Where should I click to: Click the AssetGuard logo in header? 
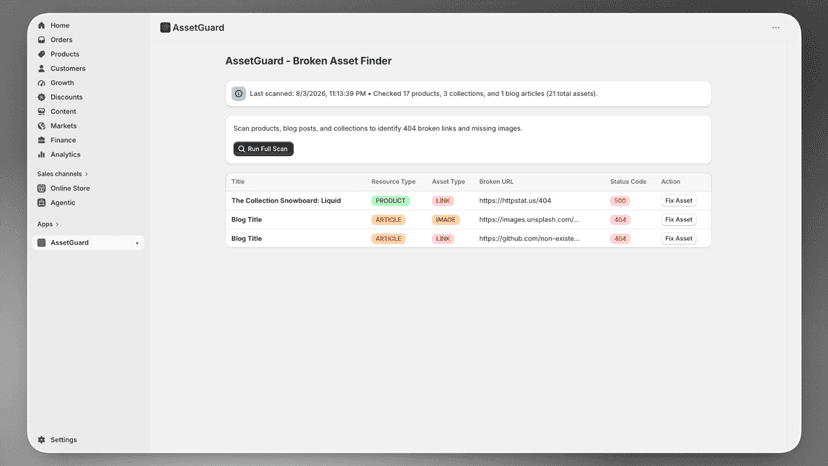(x=165, y=27)
